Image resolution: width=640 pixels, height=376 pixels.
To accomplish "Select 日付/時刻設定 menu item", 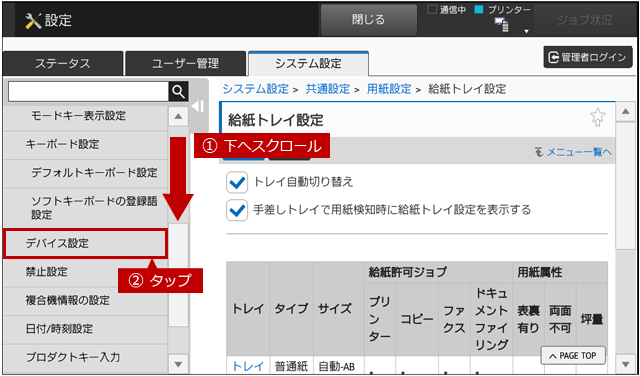I will click(85, 329).
